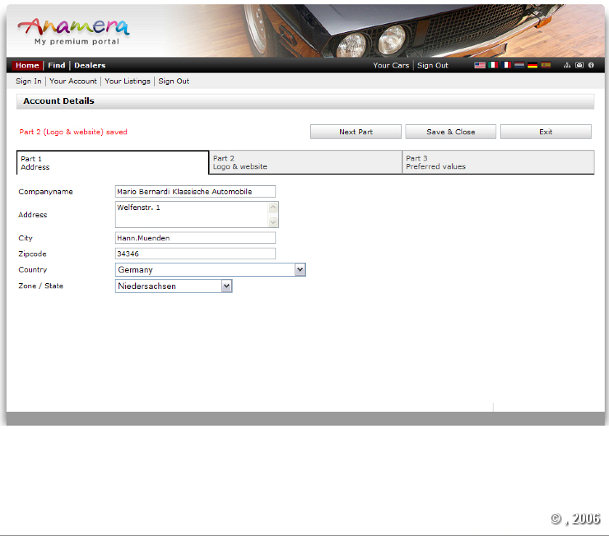The width and height of the screenshot is (609, 536).
Task: Click the info icon in header bar
Action: pyautogui.click(x=591, y=65)
